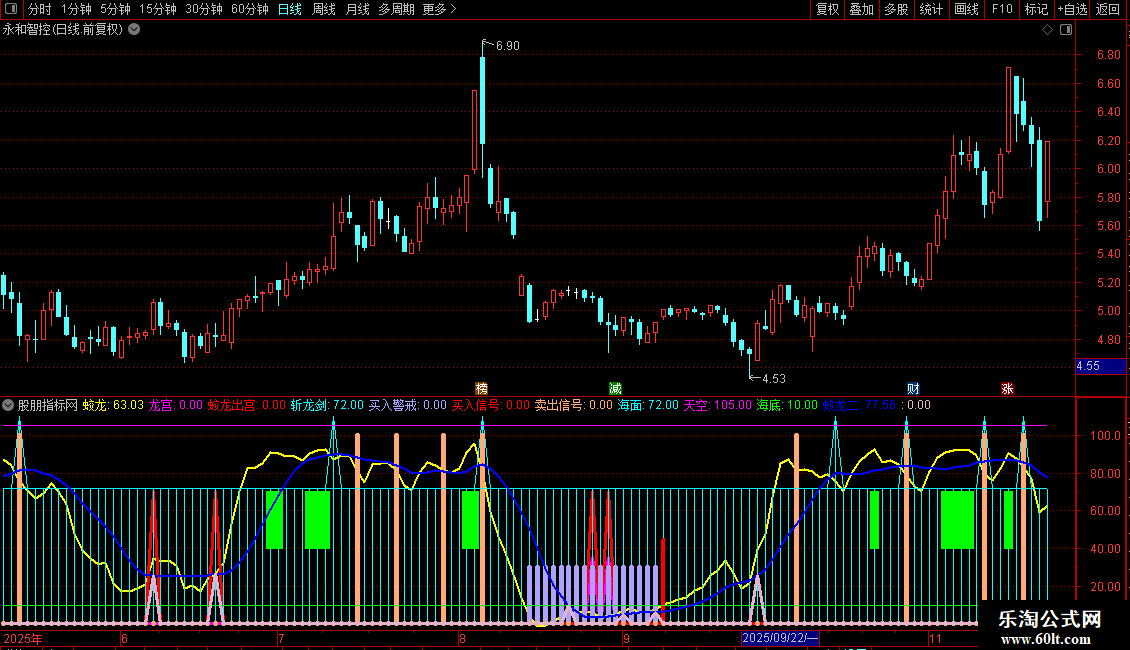Click the 4.55 price tag on axis
The width and height of the screenshot is (1130, 650).
(1100, 366)
